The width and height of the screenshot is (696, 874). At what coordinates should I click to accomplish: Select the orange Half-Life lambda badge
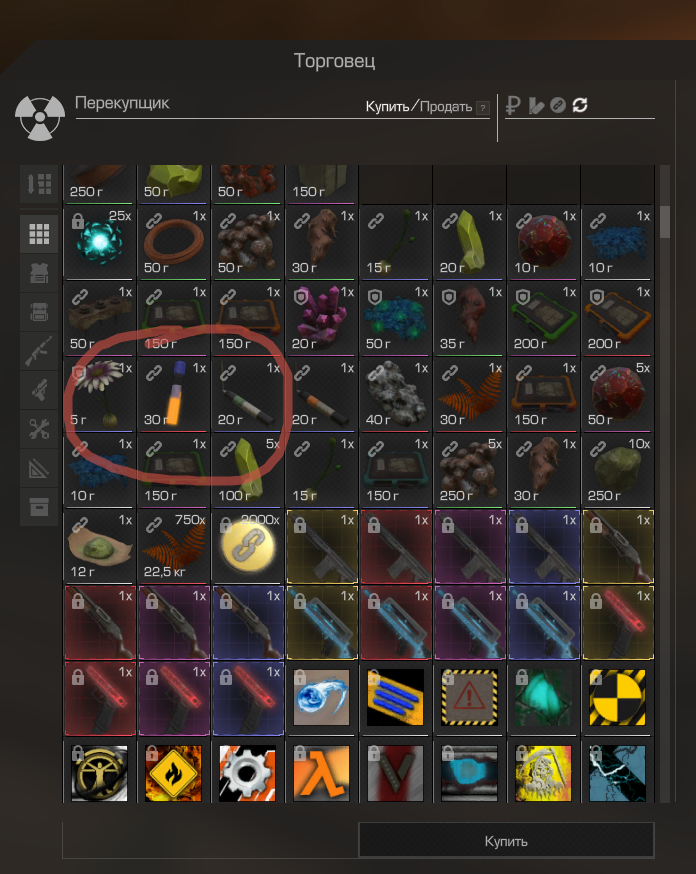point(322,774)
